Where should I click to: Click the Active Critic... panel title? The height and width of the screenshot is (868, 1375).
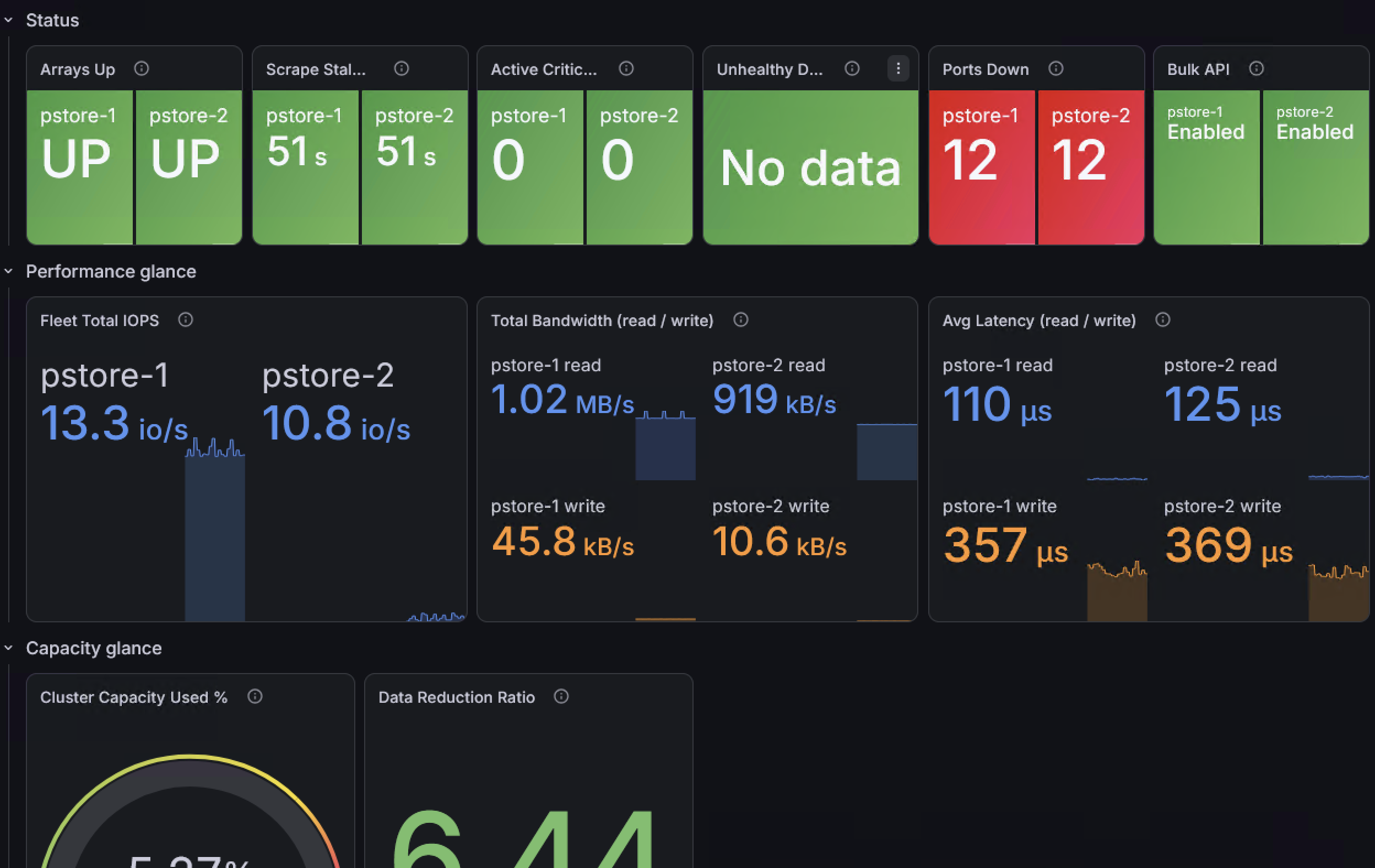pos(544,69)
